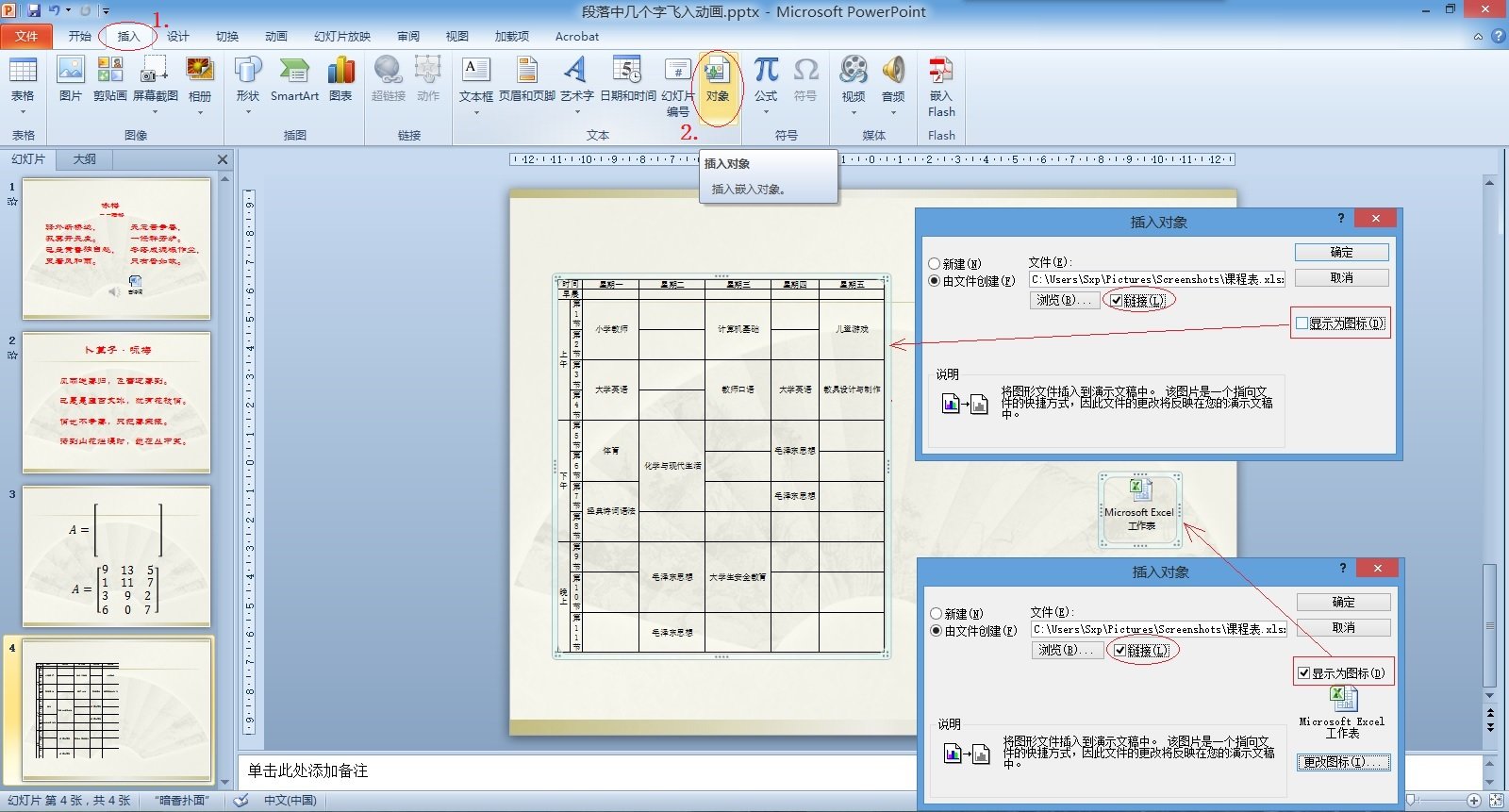Insert a picture with 图片
Screen dimensions: 1509x812
(71, 79)
